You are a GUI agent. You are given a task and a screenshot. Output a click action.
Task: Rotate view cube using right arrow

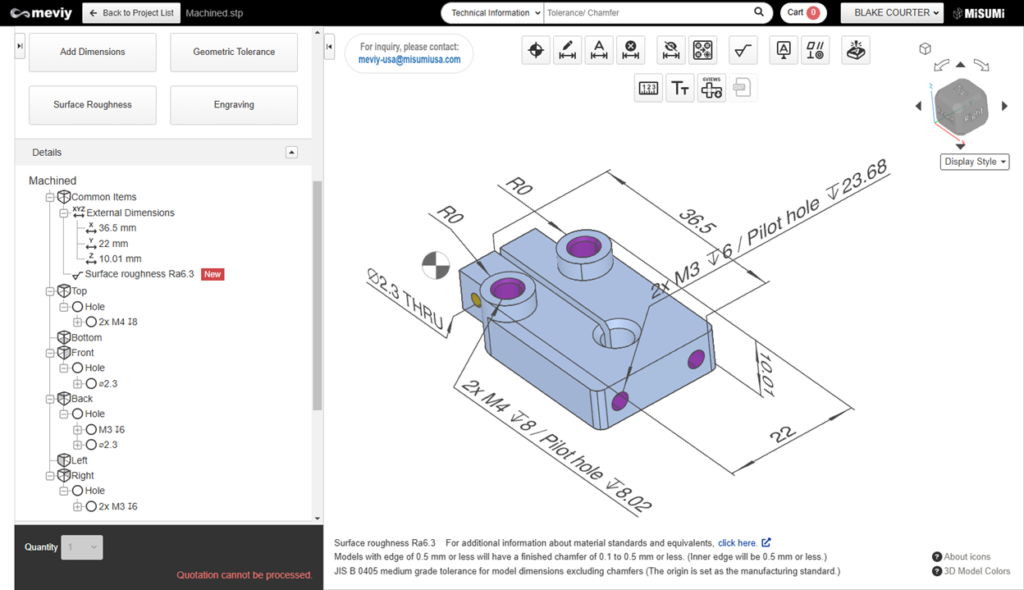1006,106
